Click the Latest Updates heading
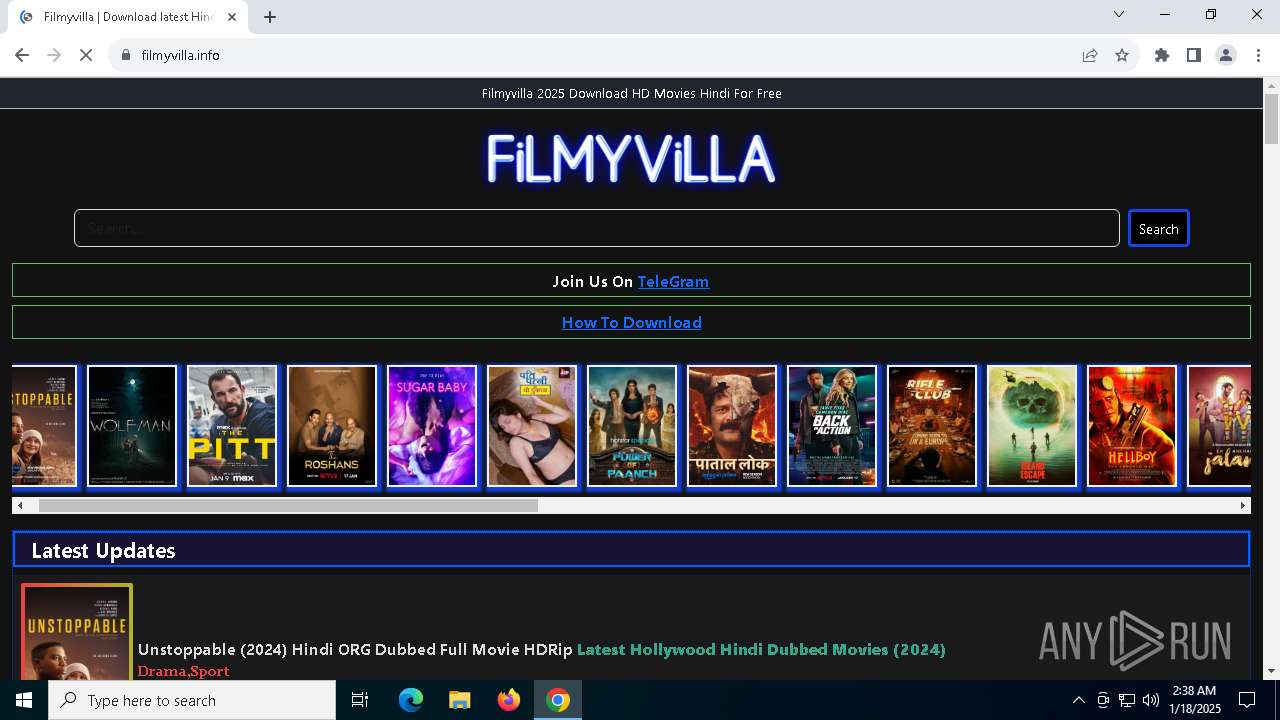 (103, 550)
